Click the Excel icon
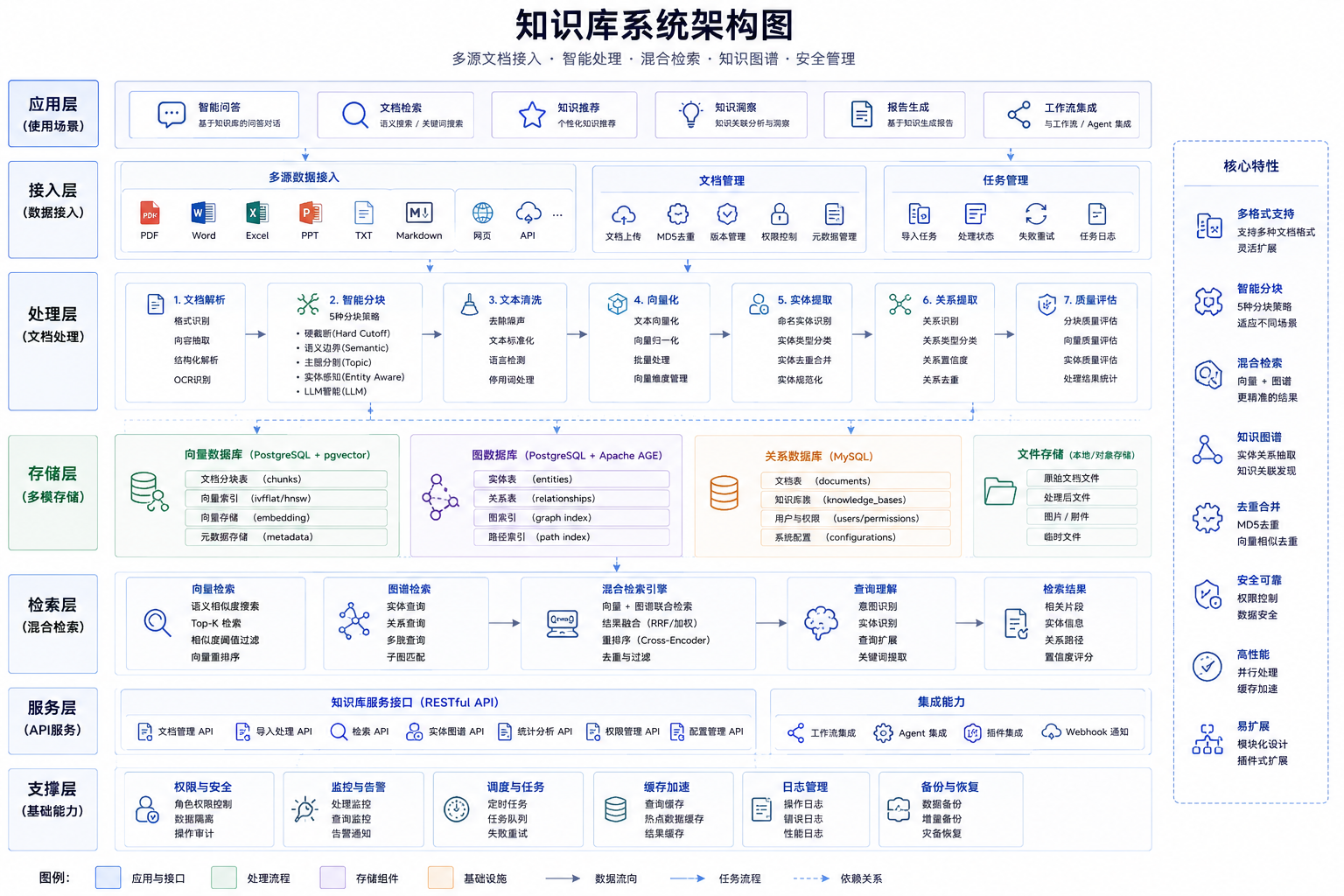This screenshot has width=1344, height=896. click(257, 213)
